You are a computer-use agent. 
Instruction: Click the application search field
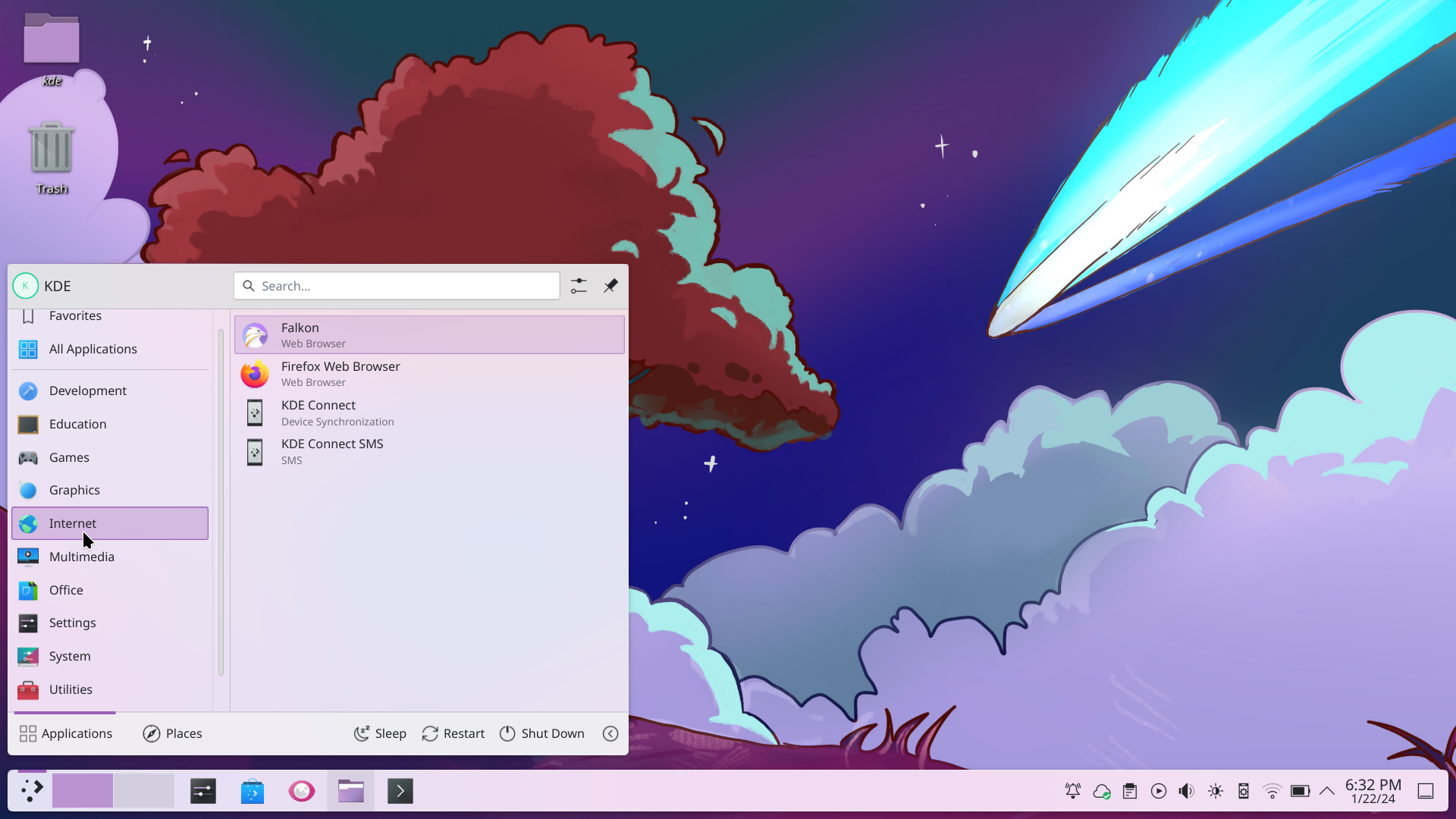pos(397,286)
